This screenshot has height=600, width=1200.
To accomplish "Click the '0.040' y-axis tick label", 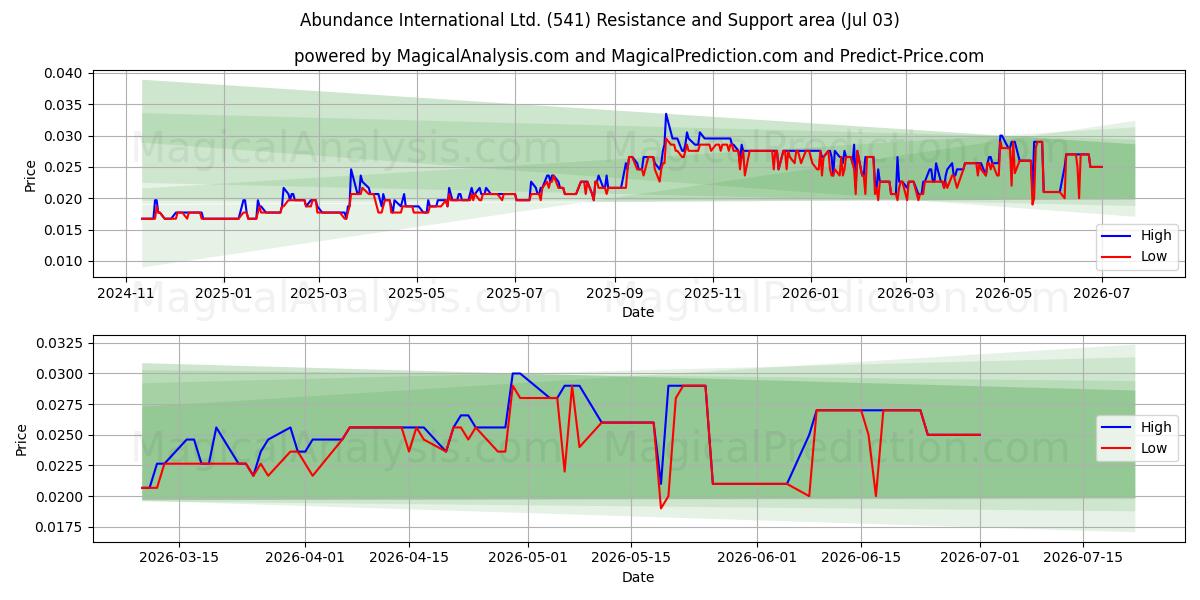I will [x=65, y=73].
